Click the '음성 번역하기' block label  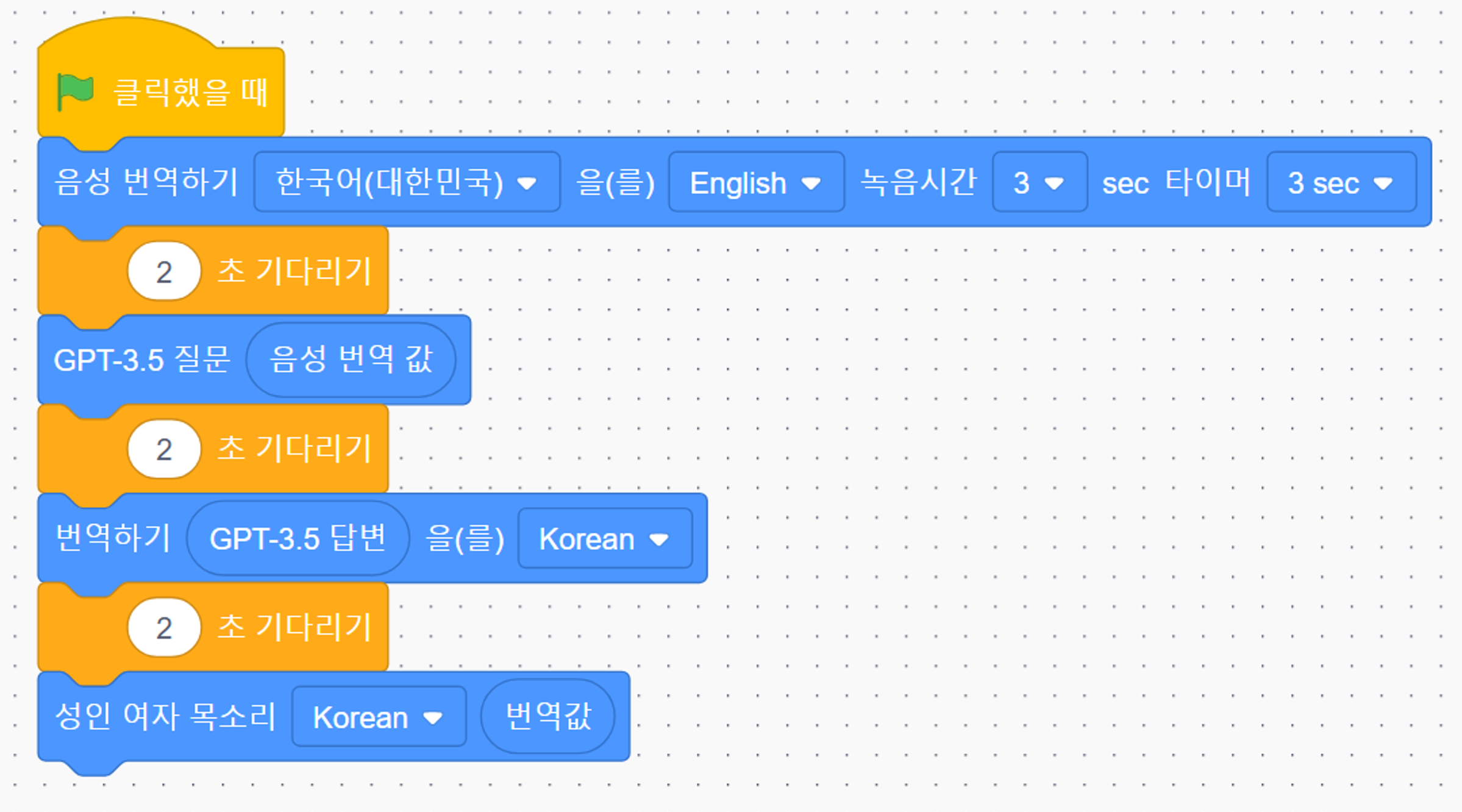pos(146,182)
